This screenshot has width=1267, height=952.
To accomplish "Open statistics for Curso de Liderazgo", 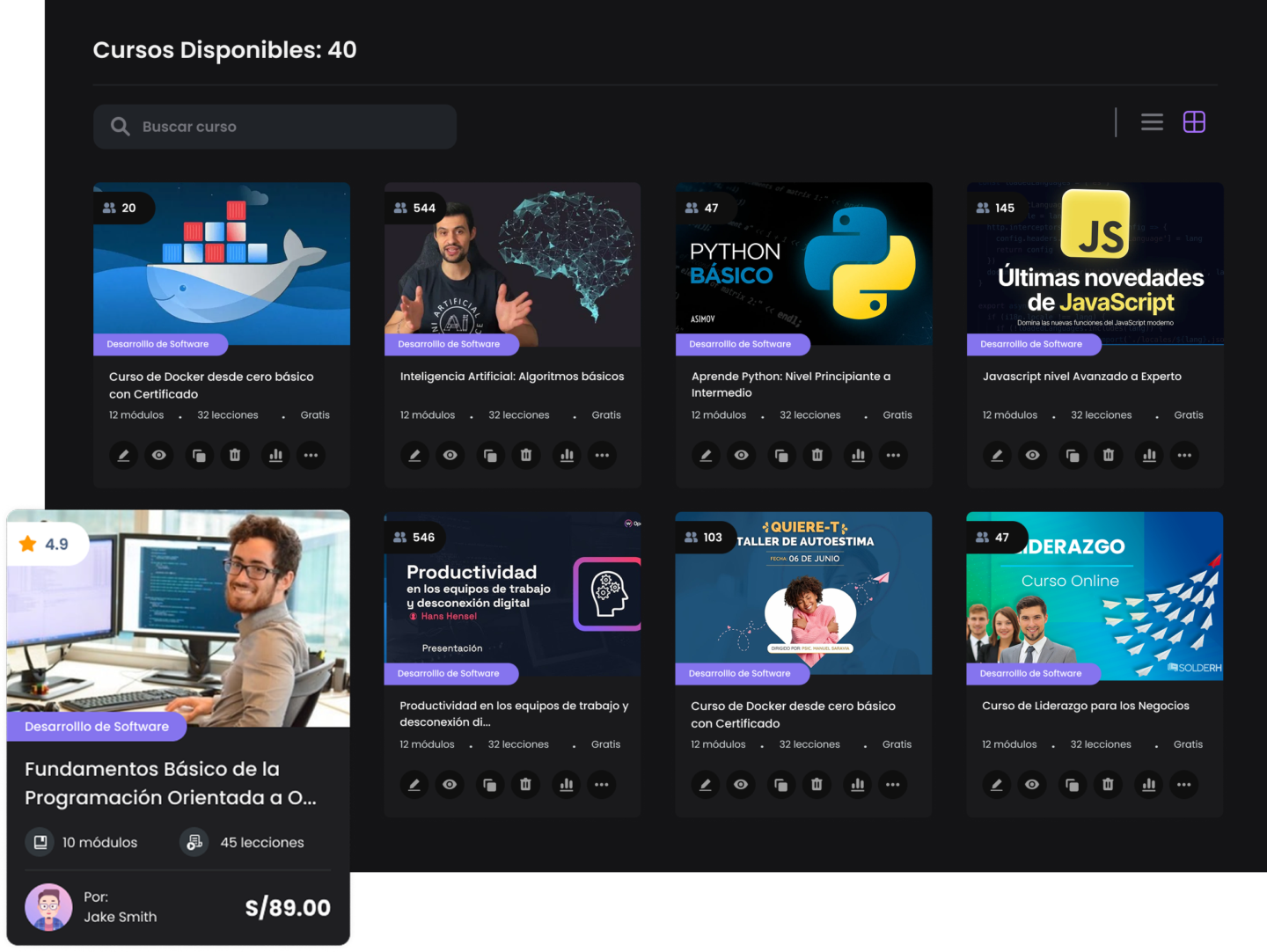I will [x=1148, y=784].
